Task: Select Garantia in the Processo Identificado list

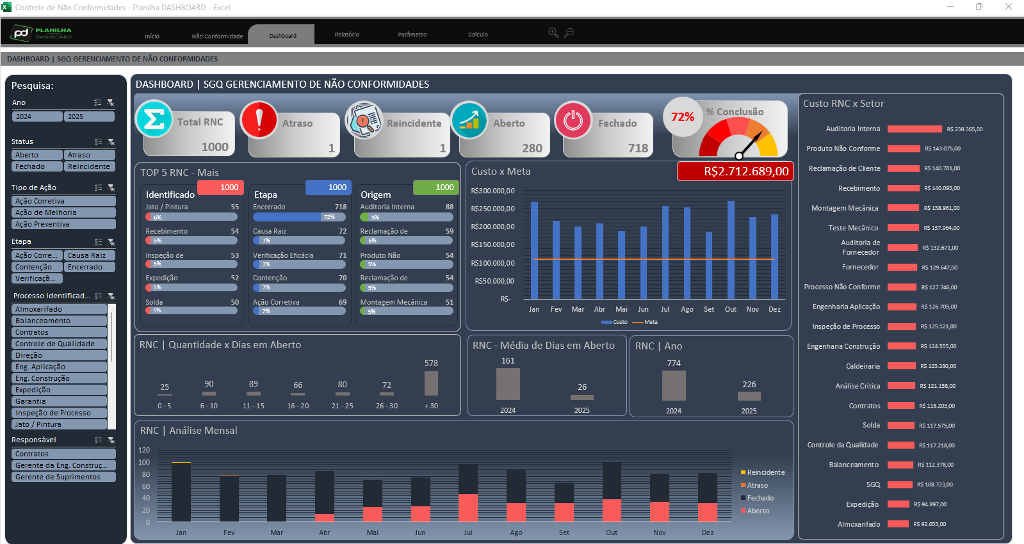Action: (x=58, y=402)
